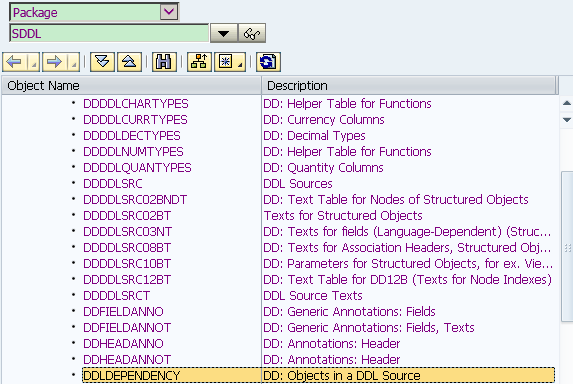Click the superior object list hierarchy icon
573x384 pixels.
pos(199,62)
